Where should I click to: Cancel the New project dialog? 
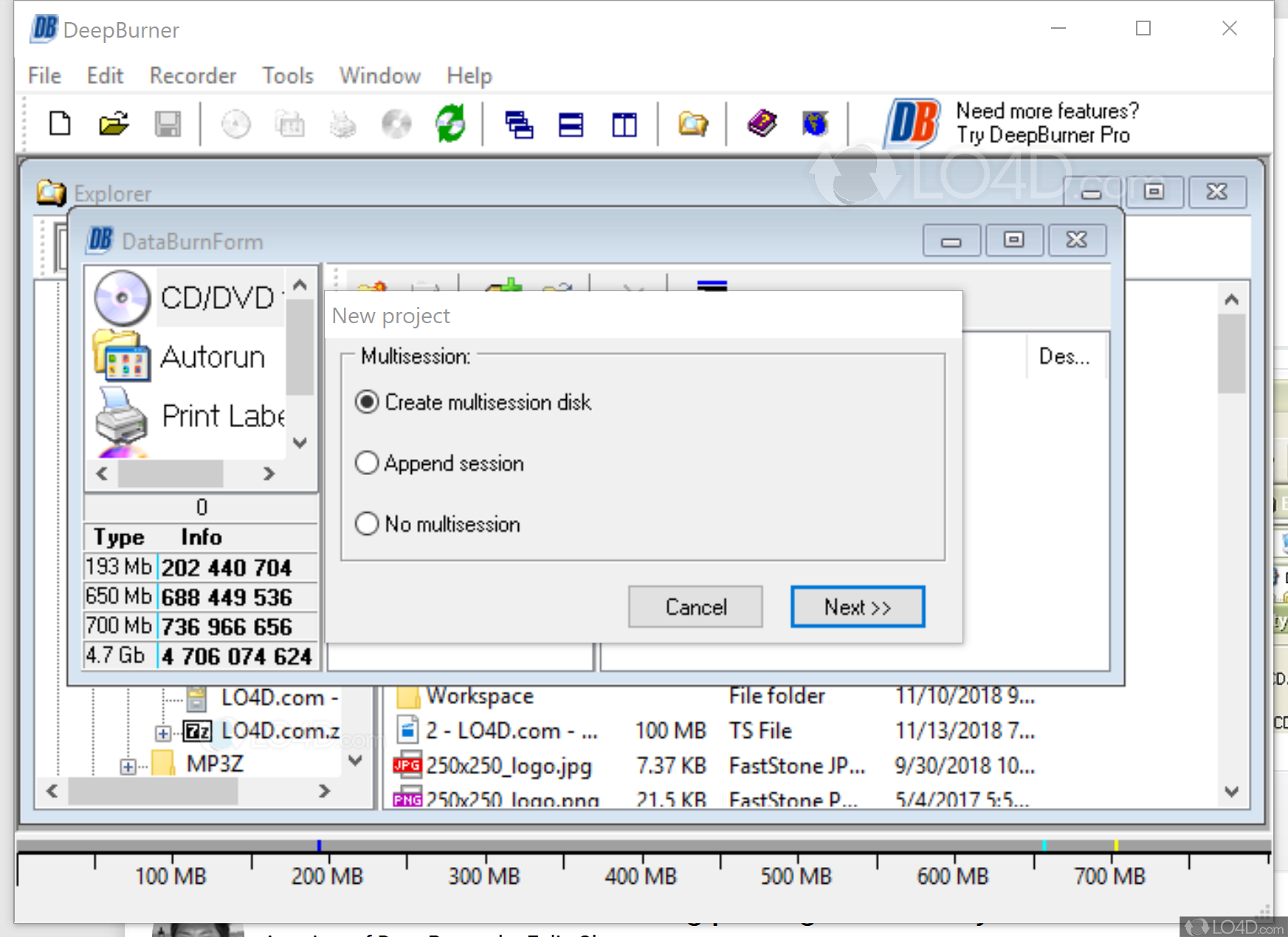pyautogui.click(x=695, y=606)
